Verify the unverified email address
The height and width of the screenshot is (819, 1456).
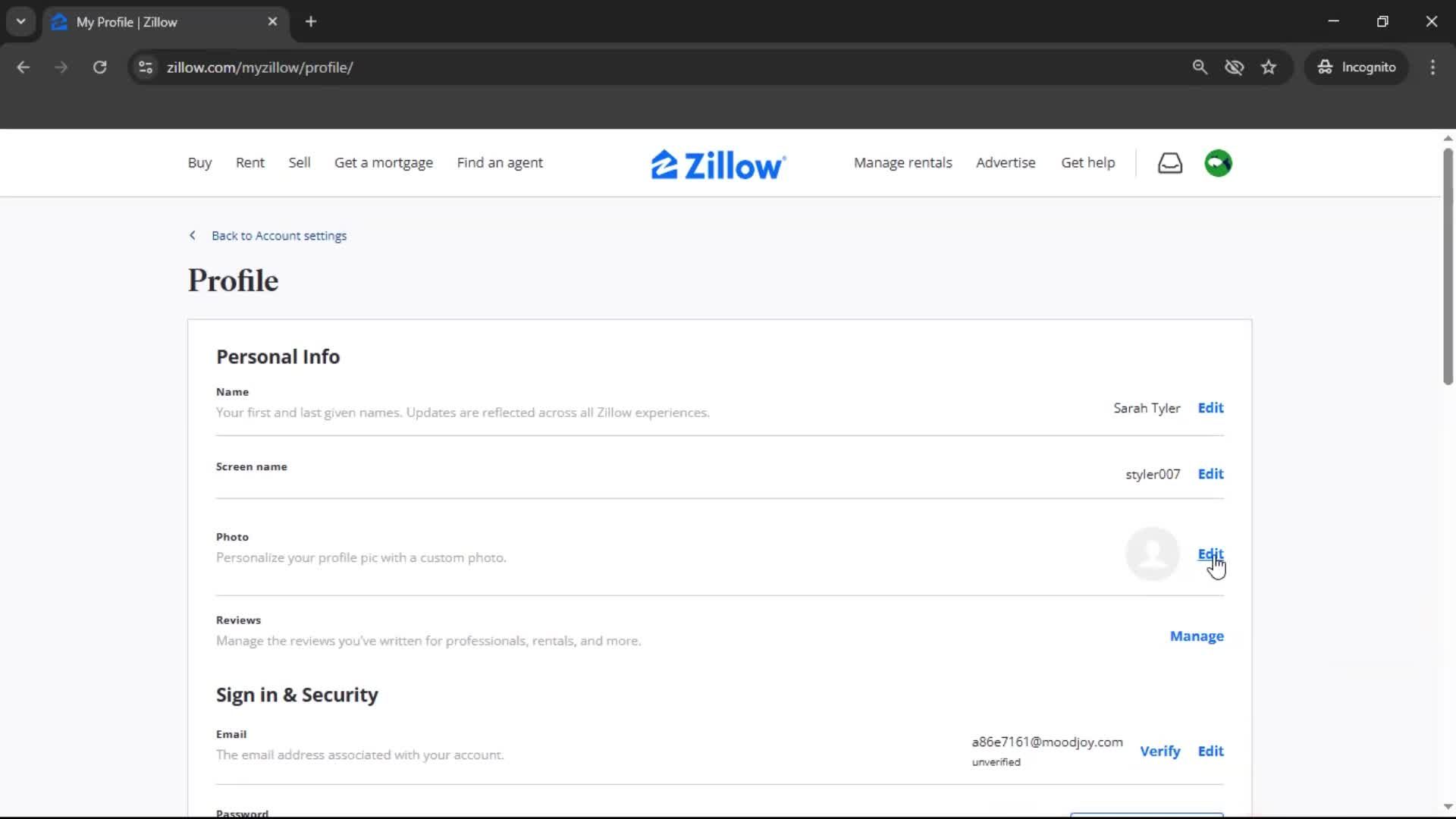point(1160,751)
